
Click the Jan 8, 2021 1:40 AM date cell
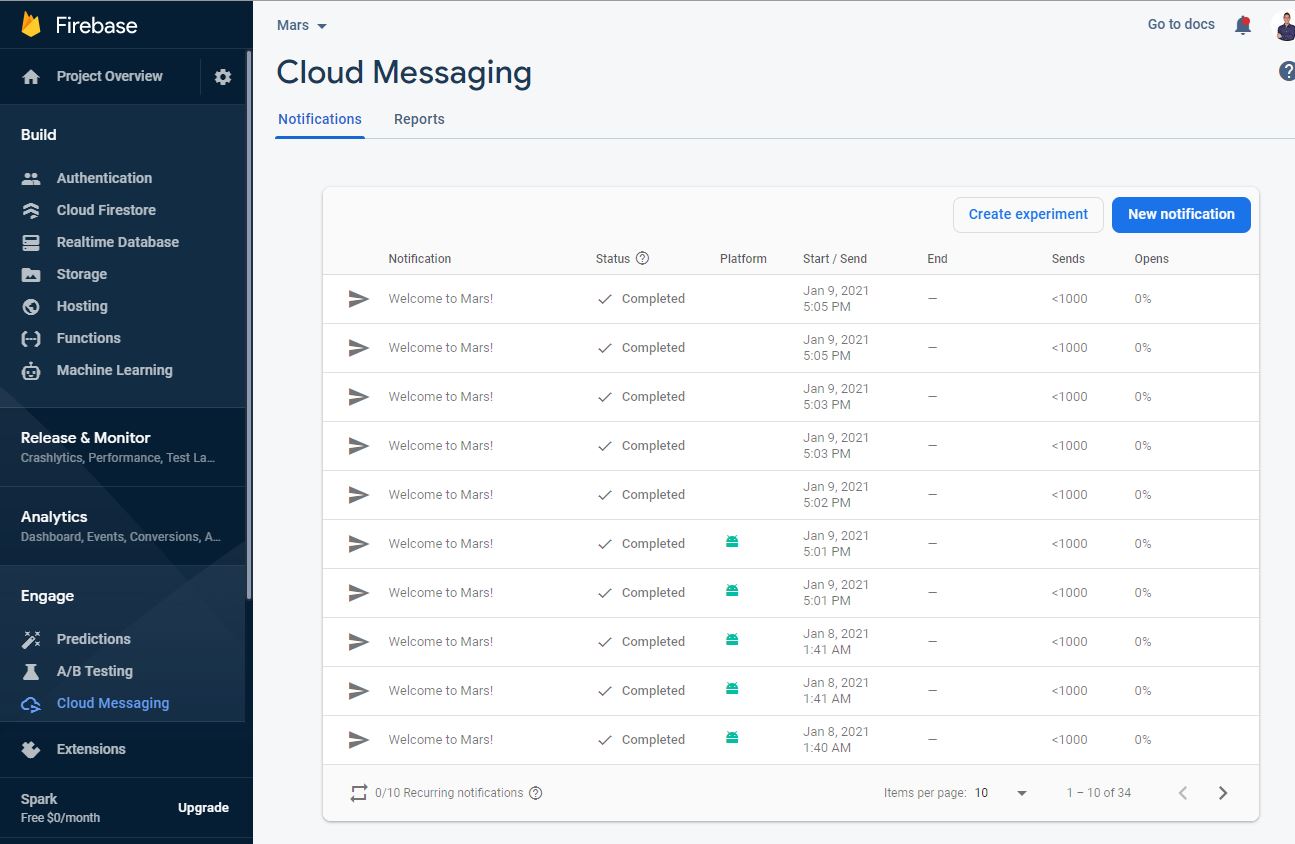coord(836,740)
